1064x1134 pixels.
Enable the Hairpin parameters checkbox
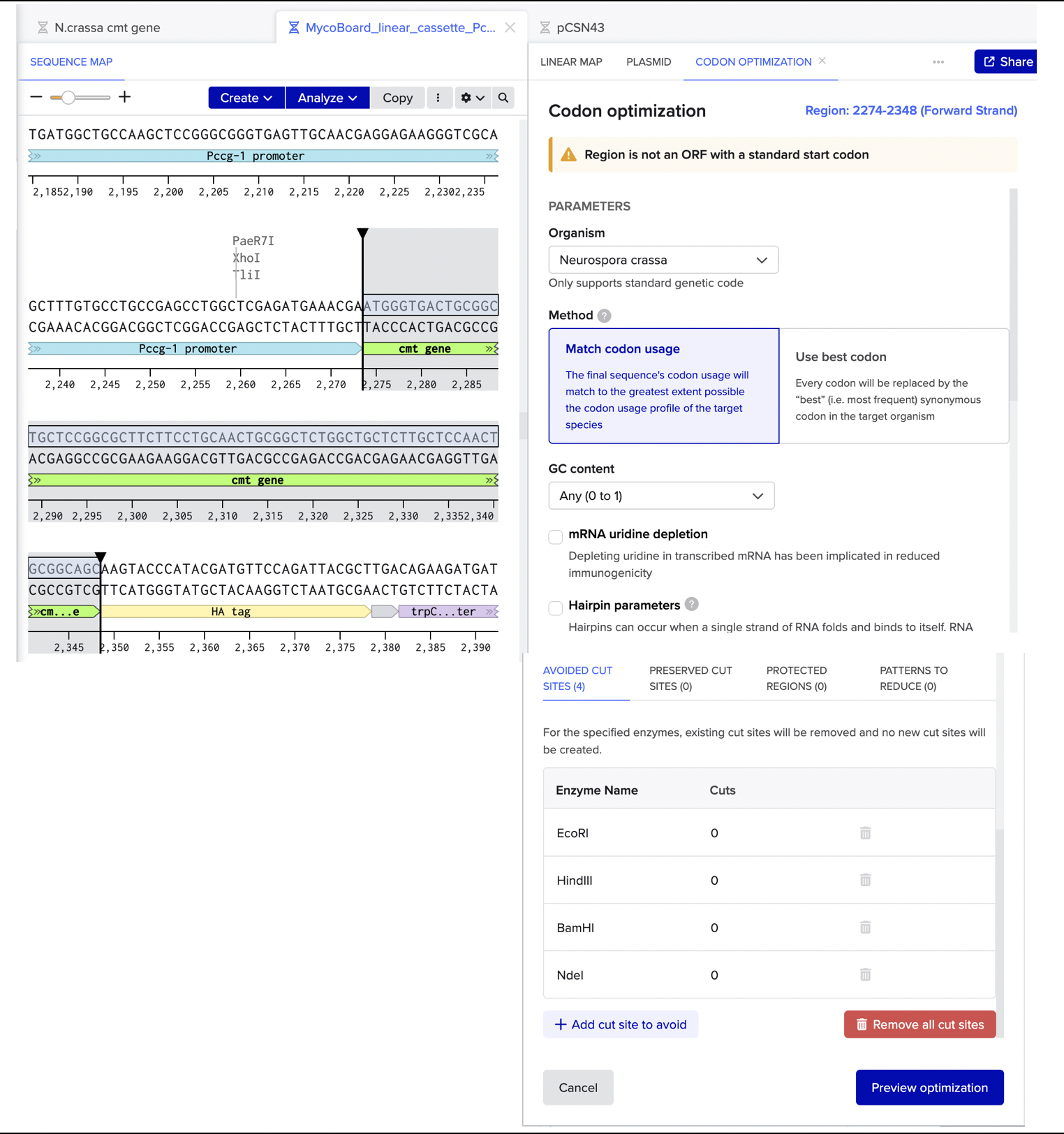pos(556,607)
